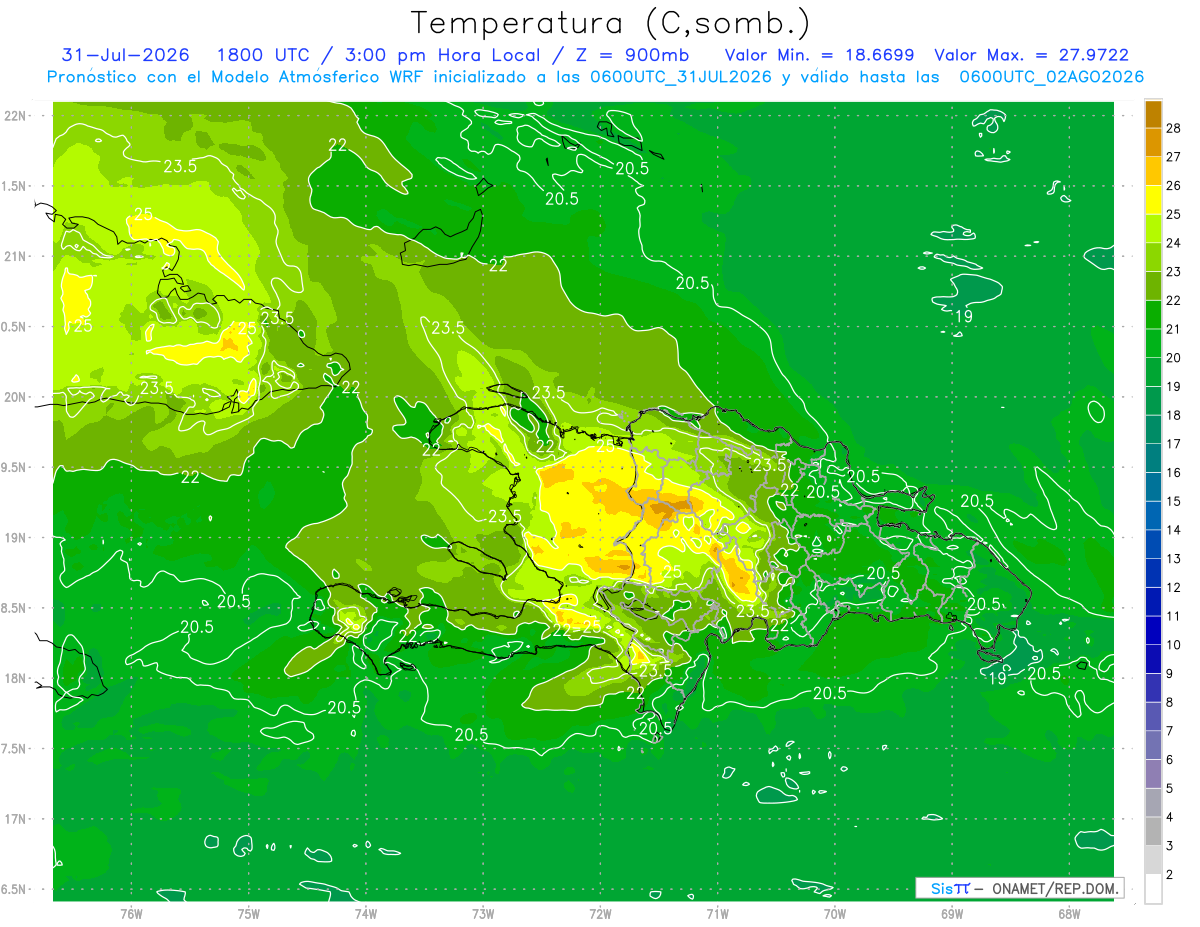
Task: Click the gray 3–4 color scale segment
Action: point(1153,832)
